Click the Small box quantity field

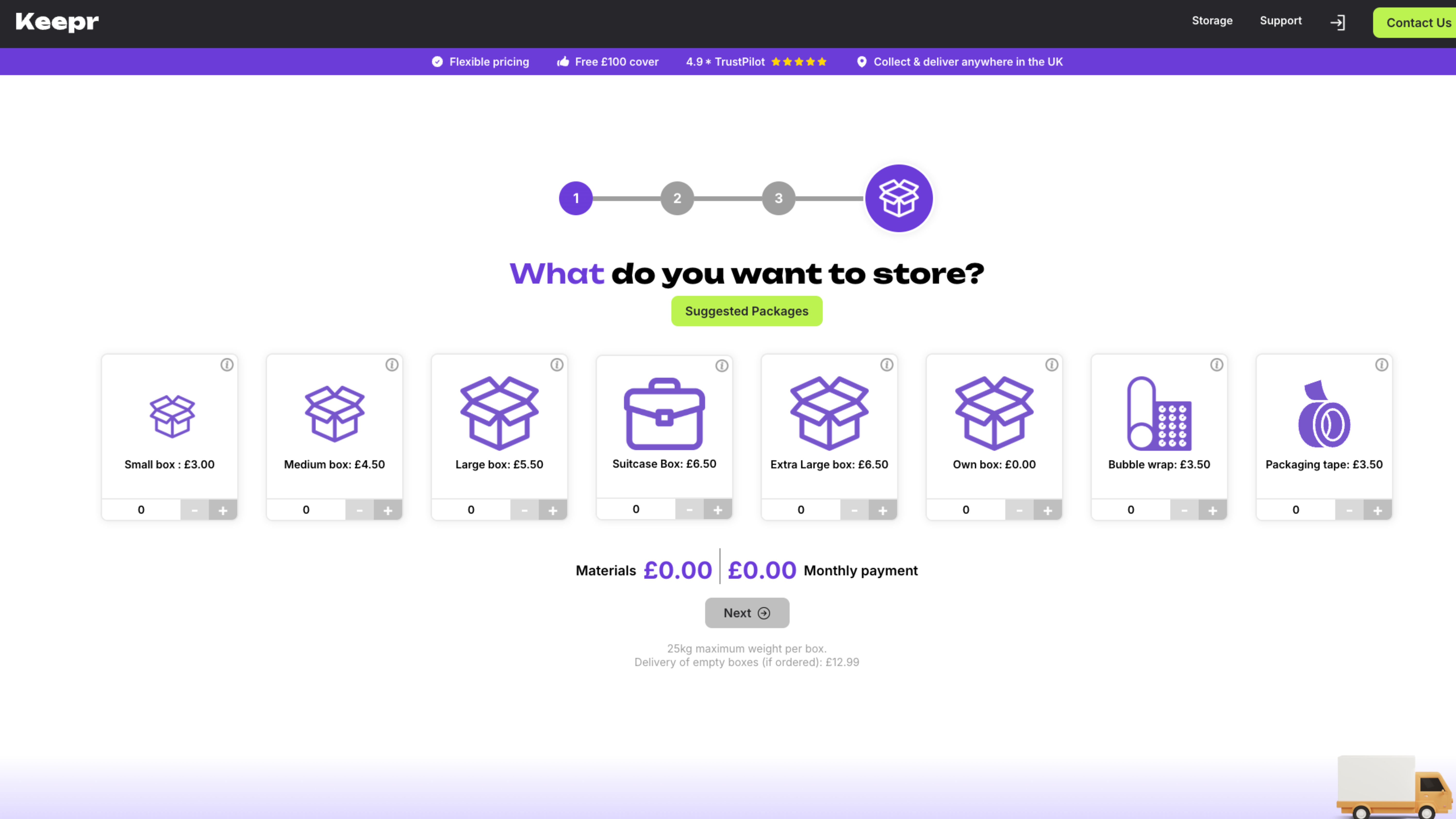click(x=141, y=510)
